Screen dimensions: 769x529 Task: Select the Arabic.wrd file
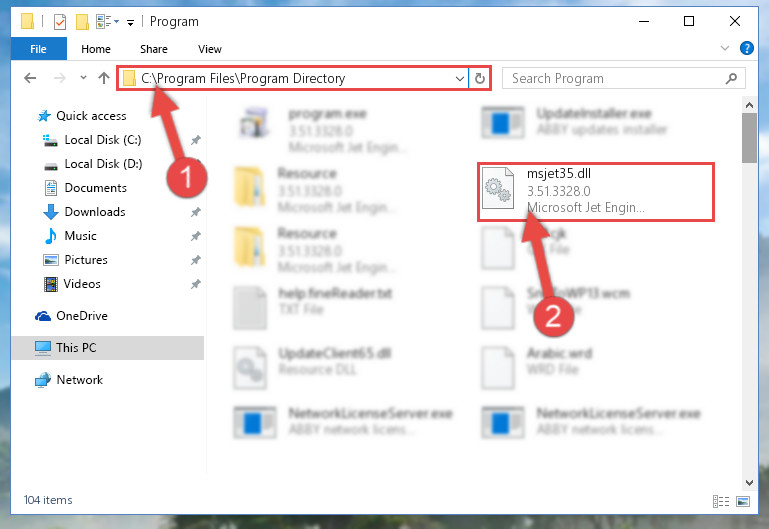pyautogui.click(x=537, y=367)
